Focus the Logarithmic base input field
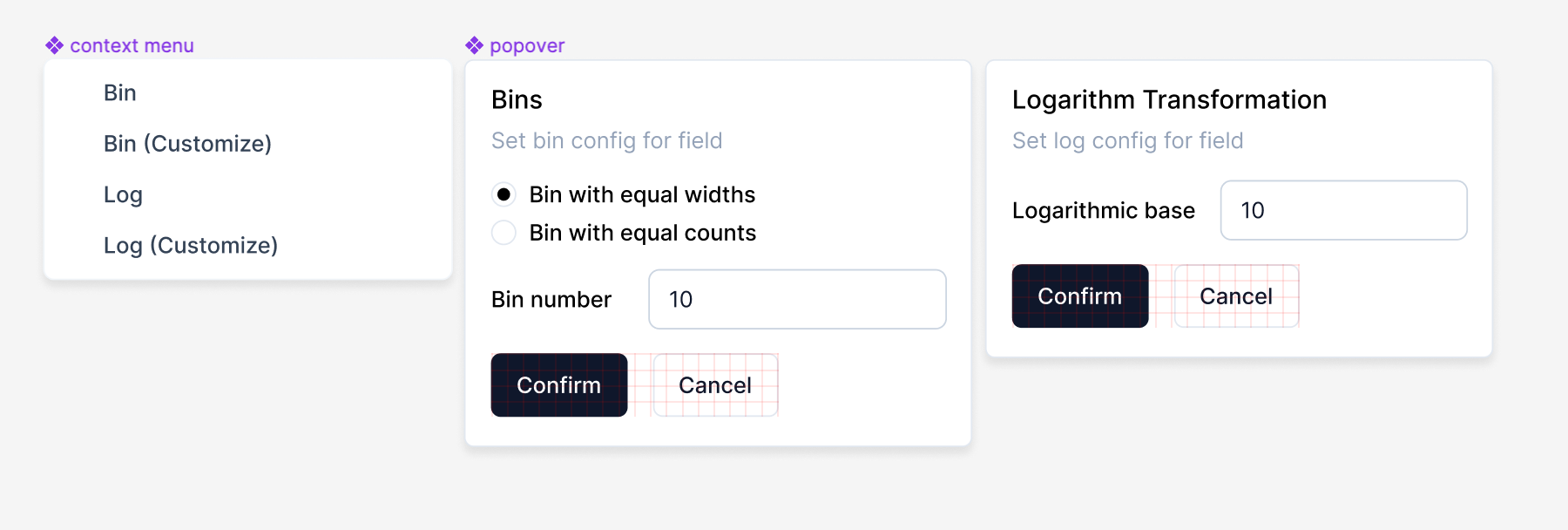 [x=1344, y=210]
